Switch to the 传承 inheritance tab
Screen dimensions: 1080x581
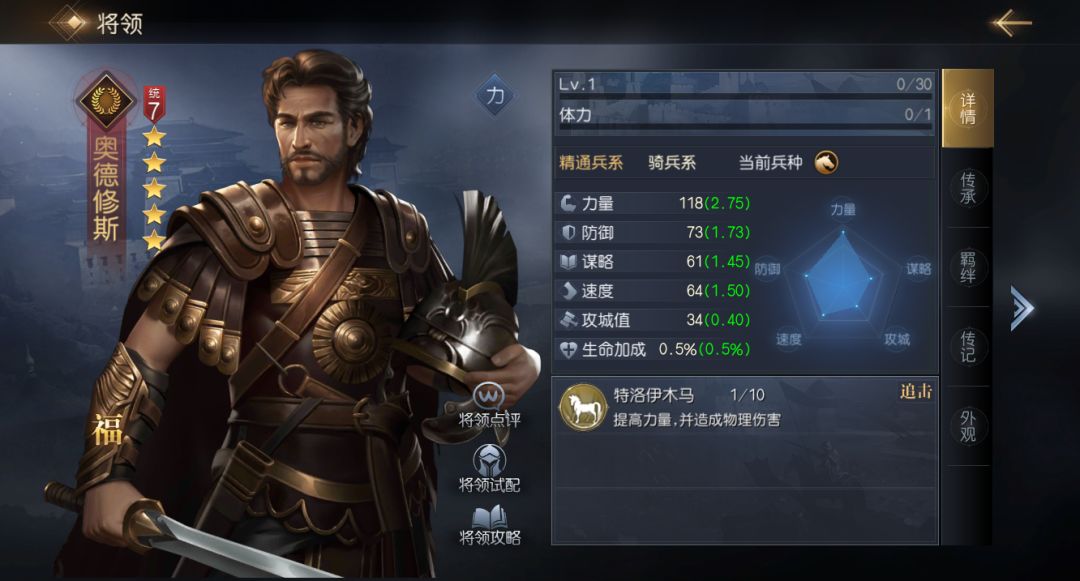tap(968, 188)
